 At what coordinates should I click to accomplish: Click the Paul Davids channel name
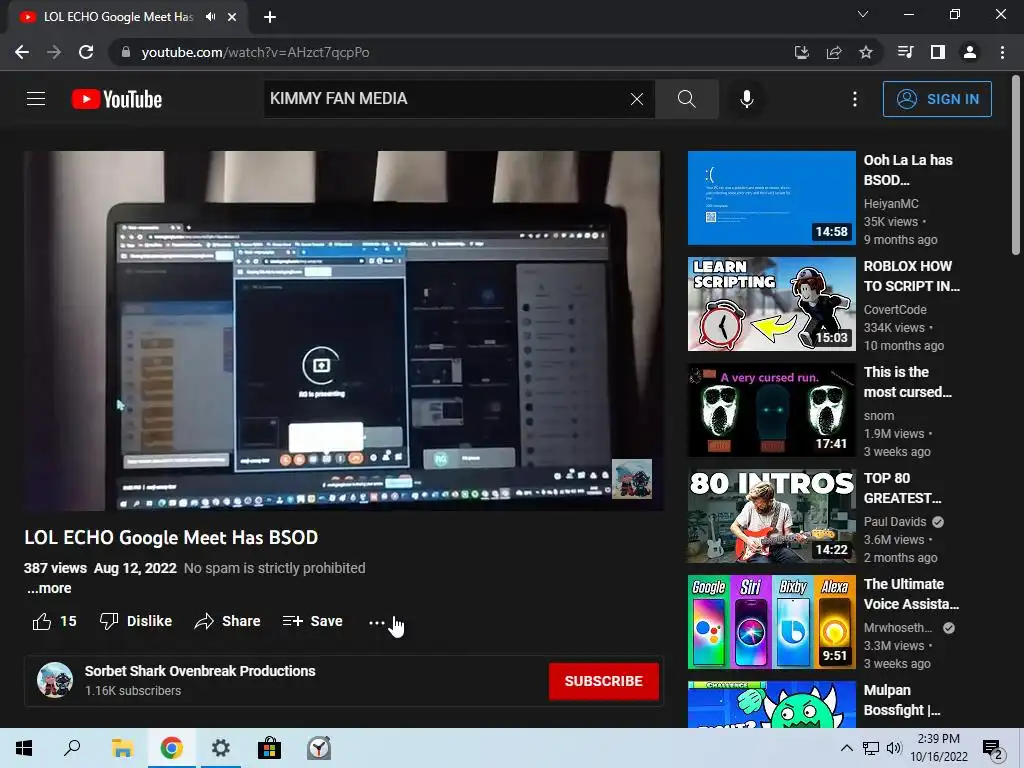tap(895, 522)
